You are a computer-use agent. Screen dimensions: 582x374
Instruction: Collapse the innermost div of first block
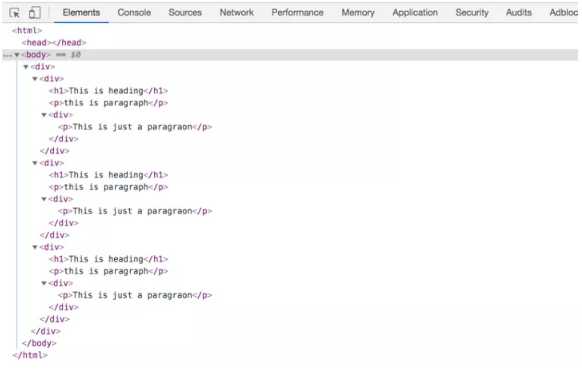(44, 115)
